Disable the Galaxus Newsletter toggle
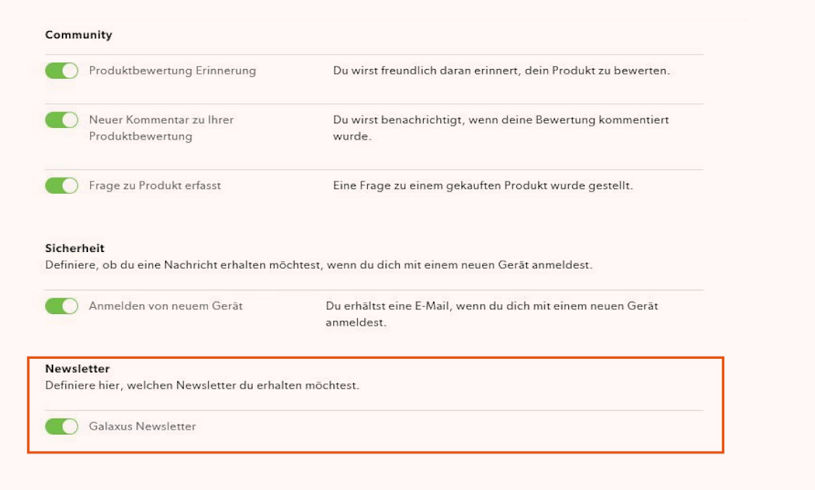Image resolution: width=815 pixels, height=490 pixels. (61, 427)
